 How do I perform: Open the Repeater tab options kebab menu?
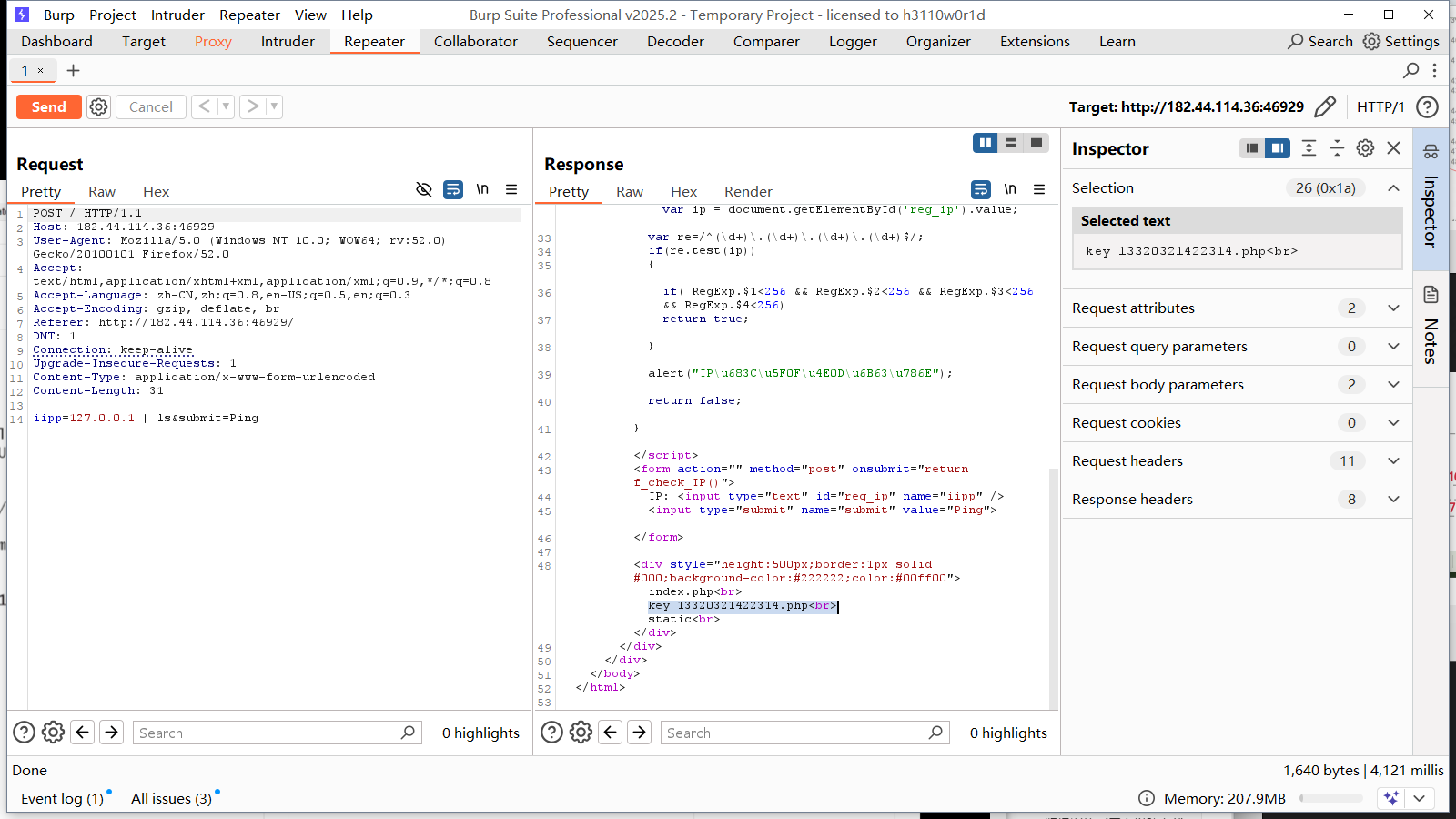pyautogui.click(x=1434, y=70)
